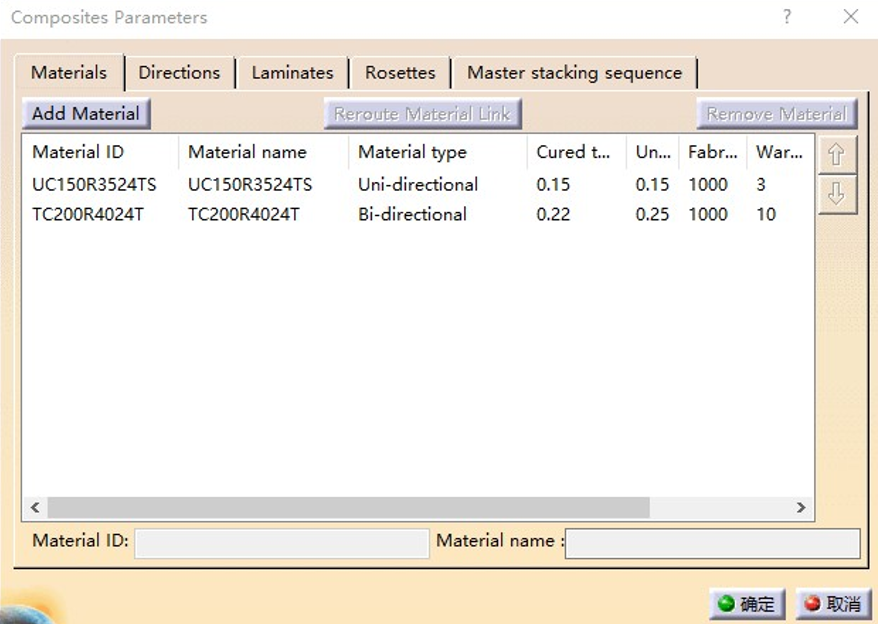
Task: Click the Uni-directional type cell
Action: 418,184
